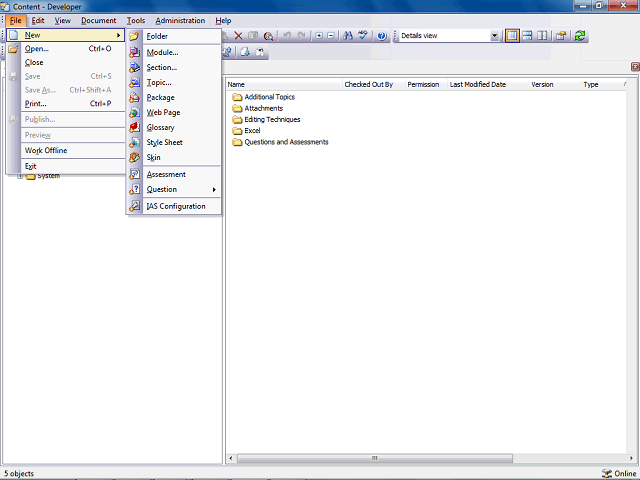Choose Folder from the New submenu
The width and height of the screenshot is (640, 480).
174,36
